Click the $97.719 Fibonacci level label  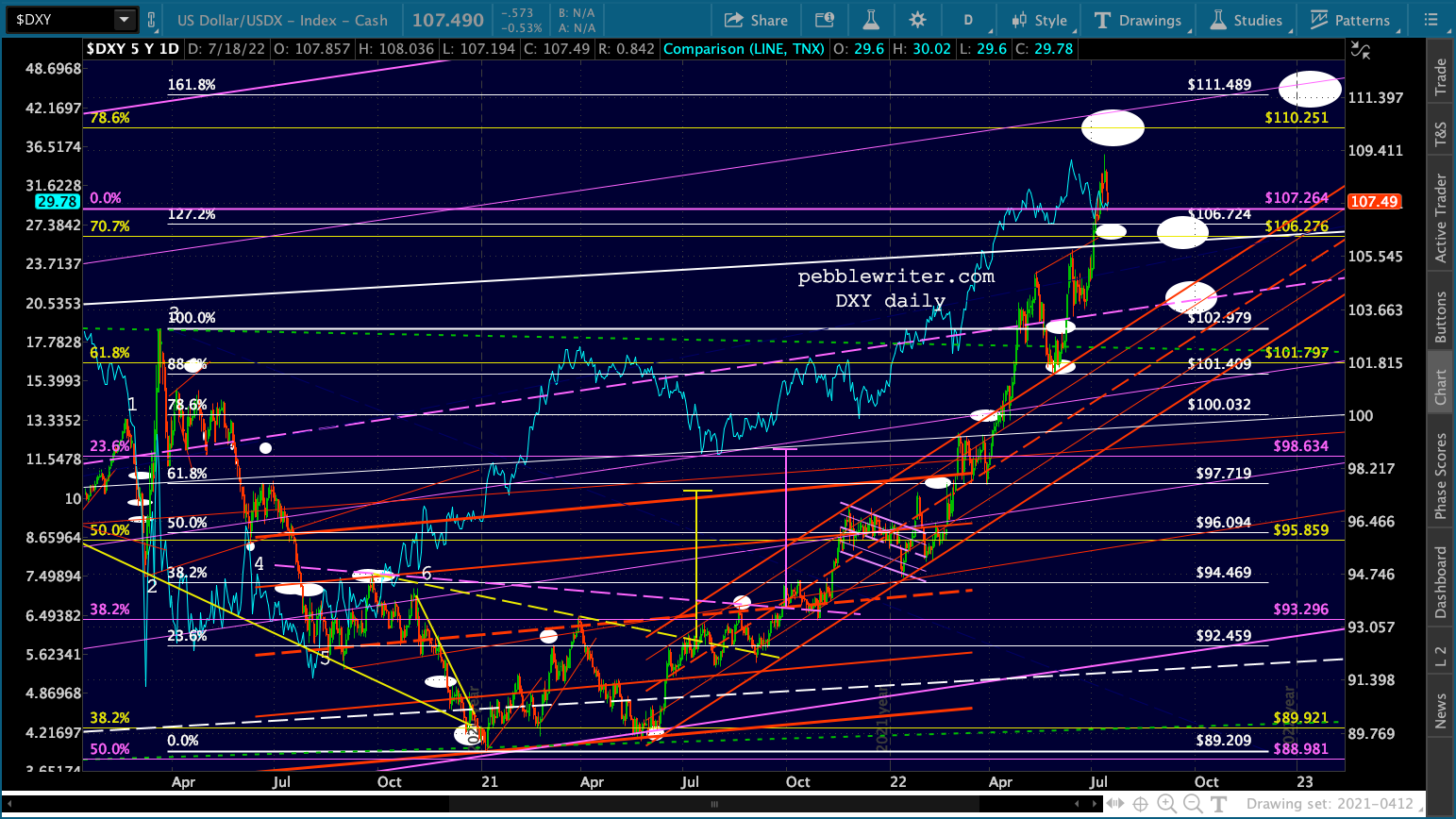tap(1223, 474)
